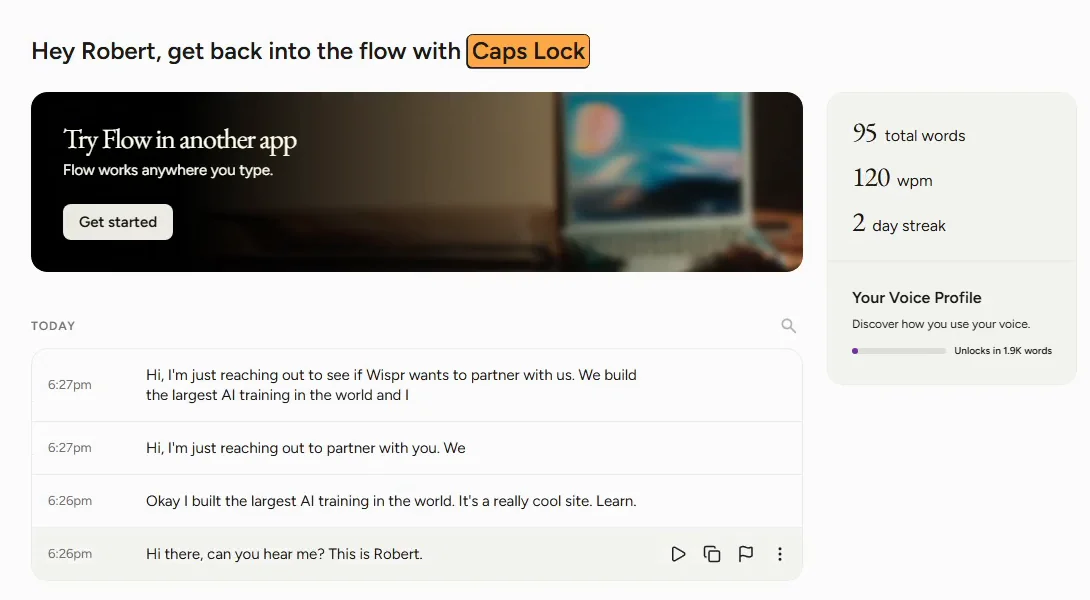The image size is (1090, 600).
Task: Select the 'largest AI training in the world. It's a really cool site' transcript
Action: click(417, 501)
